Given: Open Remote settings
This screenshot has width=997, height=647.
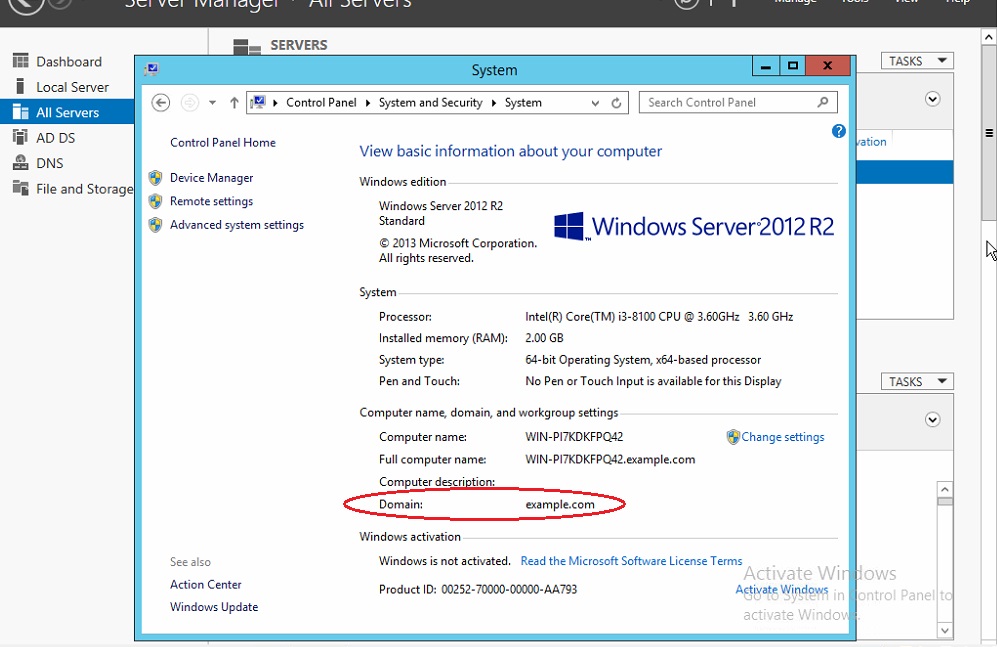Looking at the screenshot, I should tap(211, 201).
